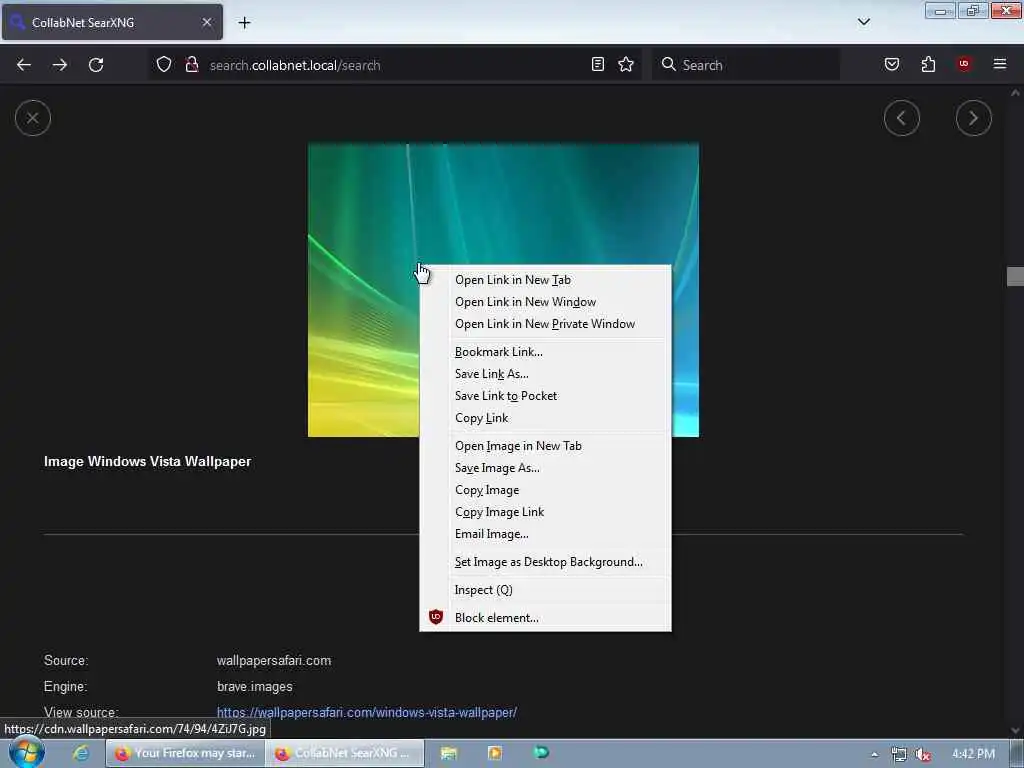The width and height of the screenshot is (1024, 768).
Task: Choose Open Link in New Private Window
Action: pyautogui.click(x=545, y=324)
